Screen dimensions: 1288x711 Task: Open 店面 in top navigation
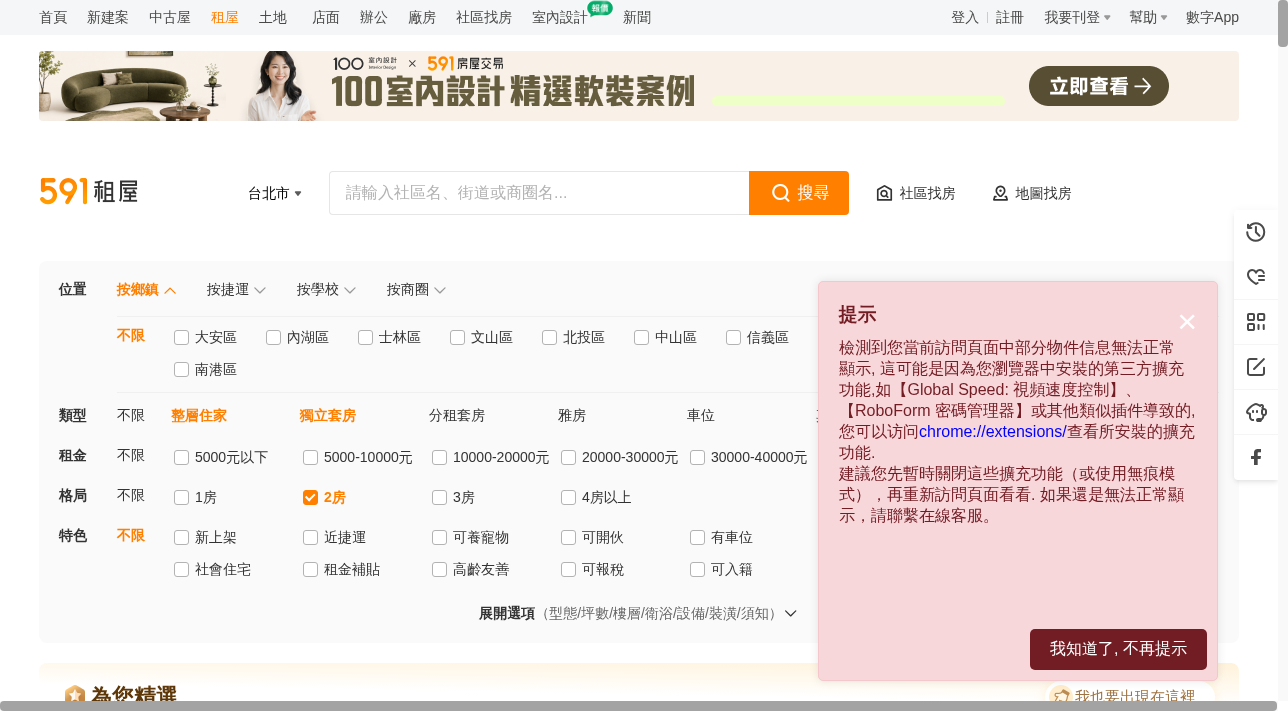point(326,17)
